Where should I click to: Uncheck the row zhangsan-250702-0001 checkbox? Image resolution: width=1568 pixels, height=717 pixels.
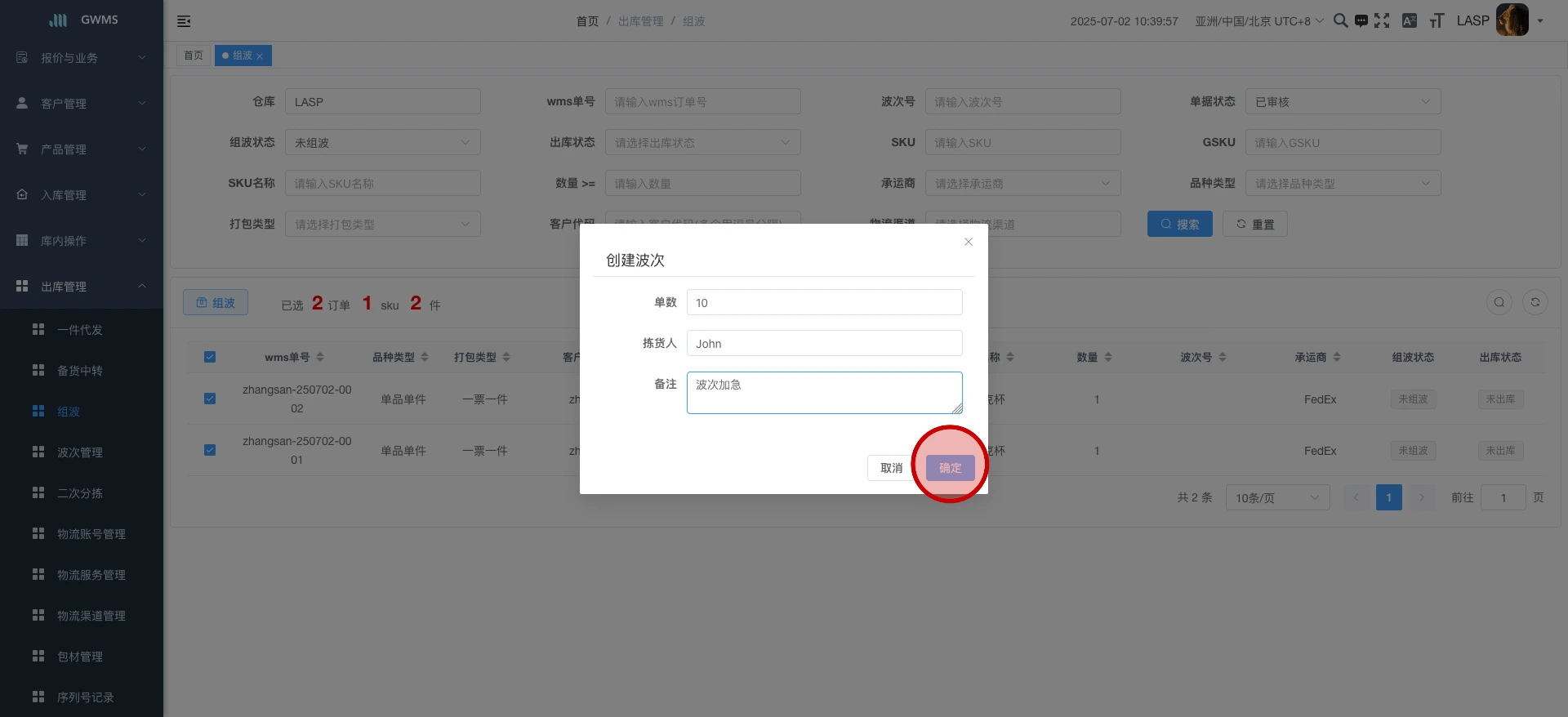point(210,450)
